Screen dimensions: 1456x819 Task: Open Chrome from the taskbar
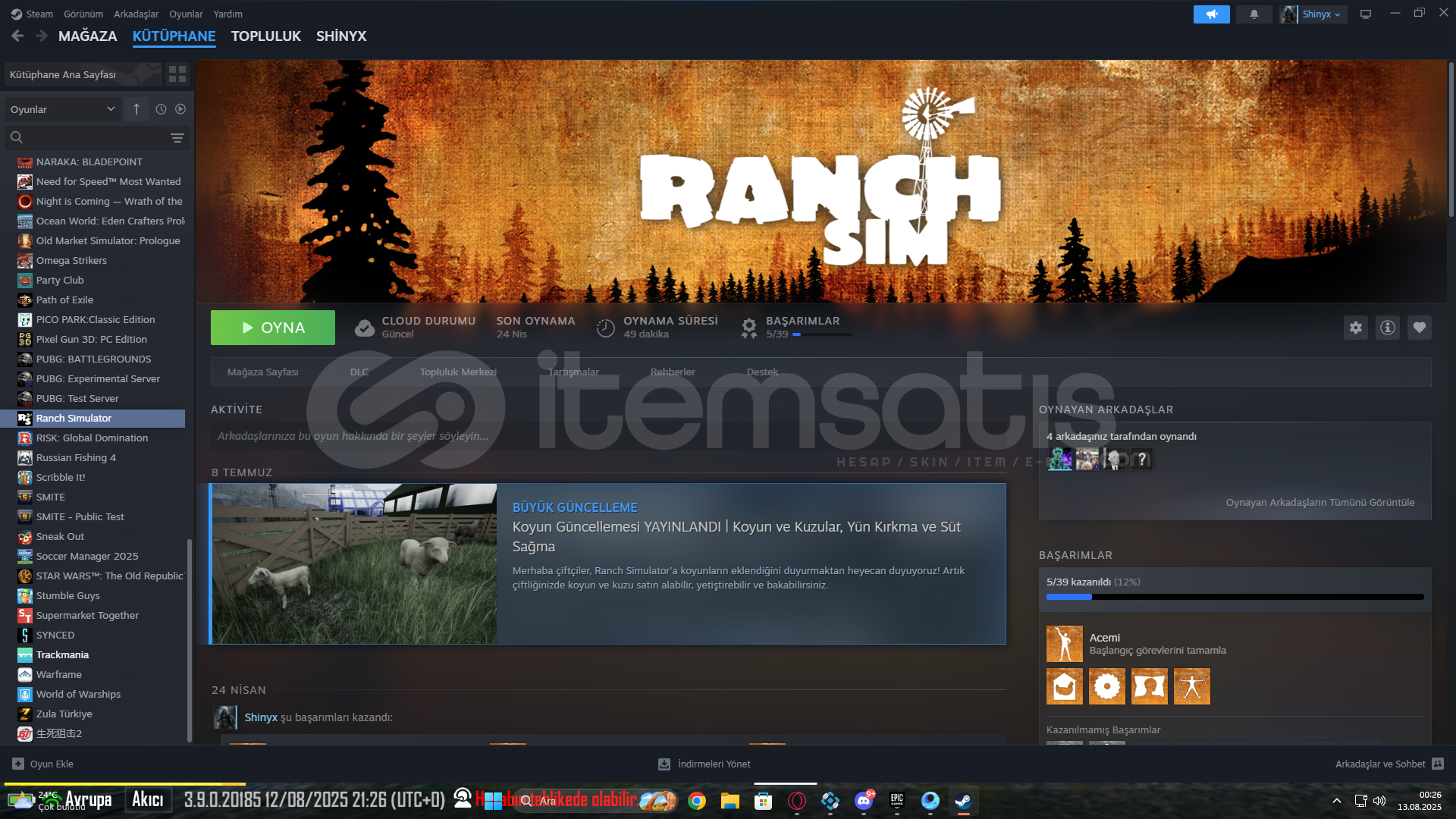697,801
